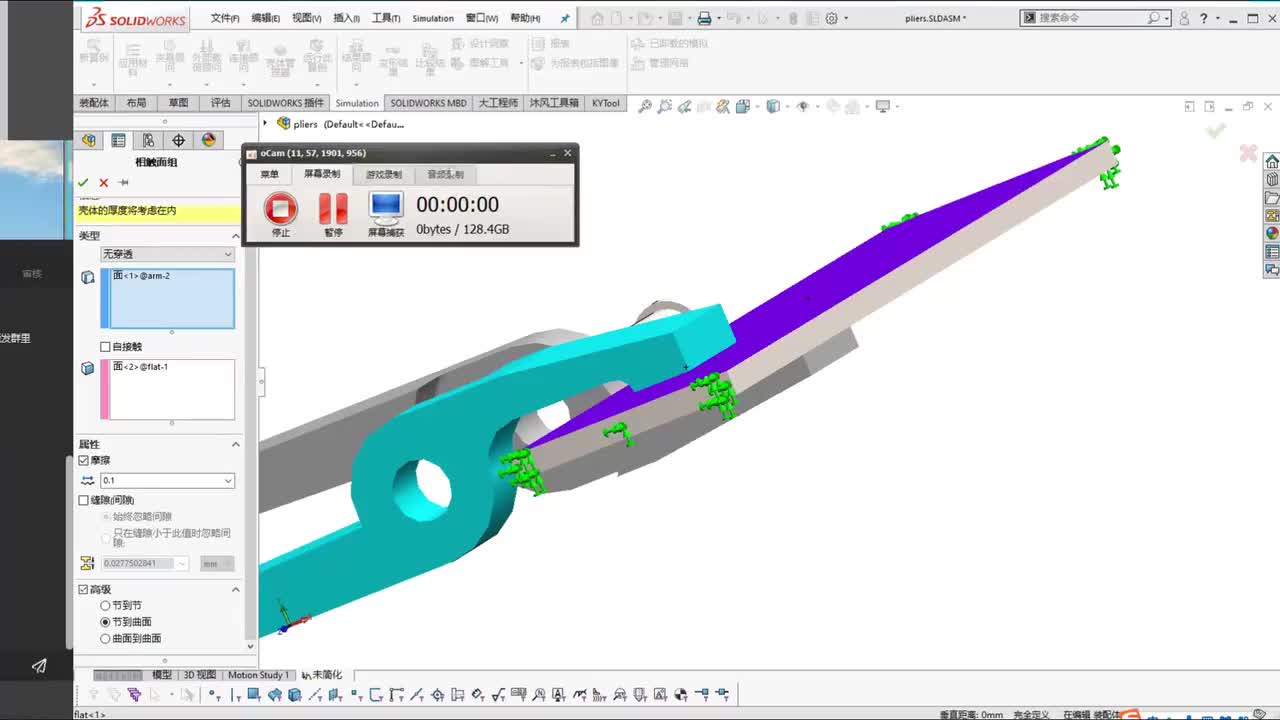Select the 曲面到曲面 radio option

tap(105, 638)
